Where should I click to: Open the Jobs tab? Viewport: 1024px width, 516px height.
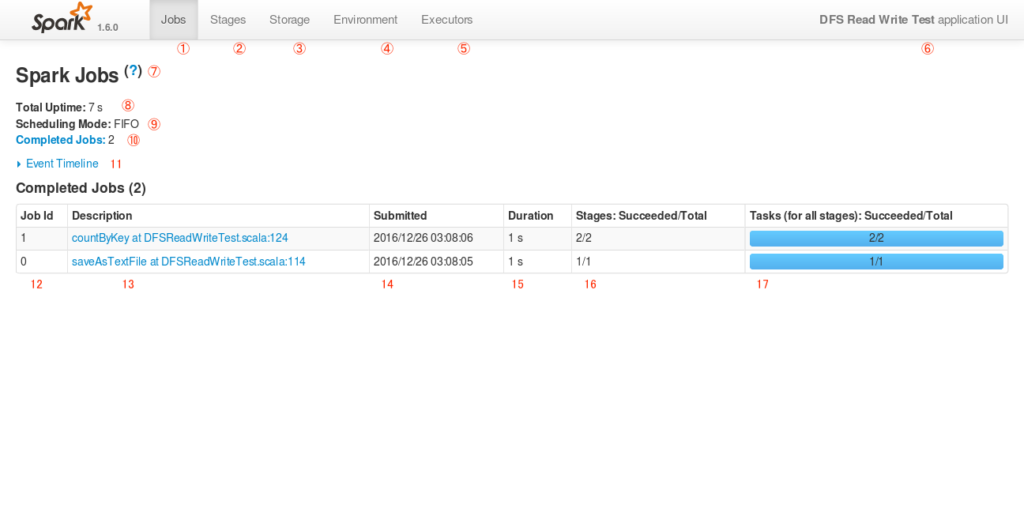click(174, 20)
